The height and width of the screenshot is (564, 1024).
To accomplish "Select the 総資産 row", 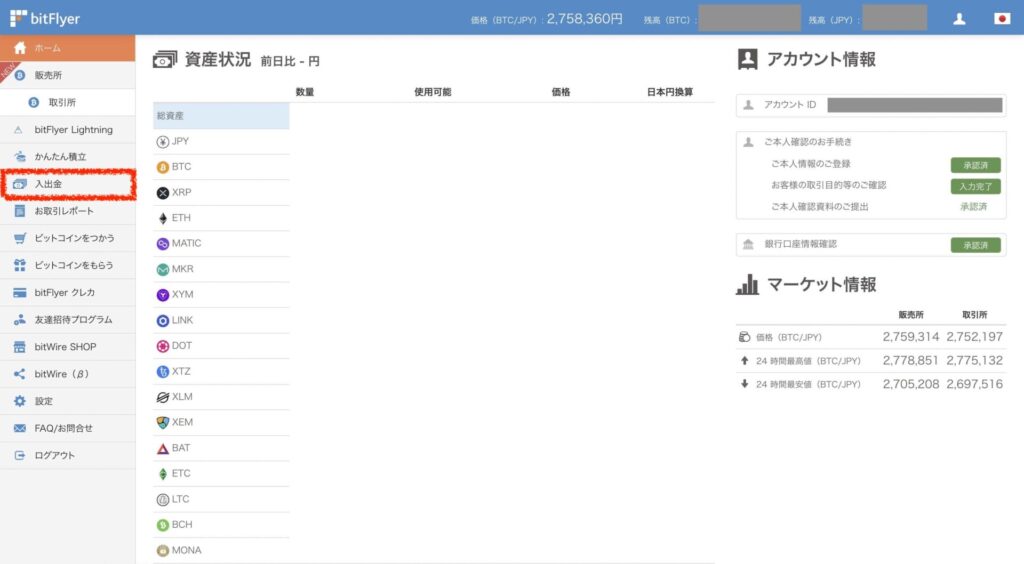I will pyautogui.click(x=221, y=116).
